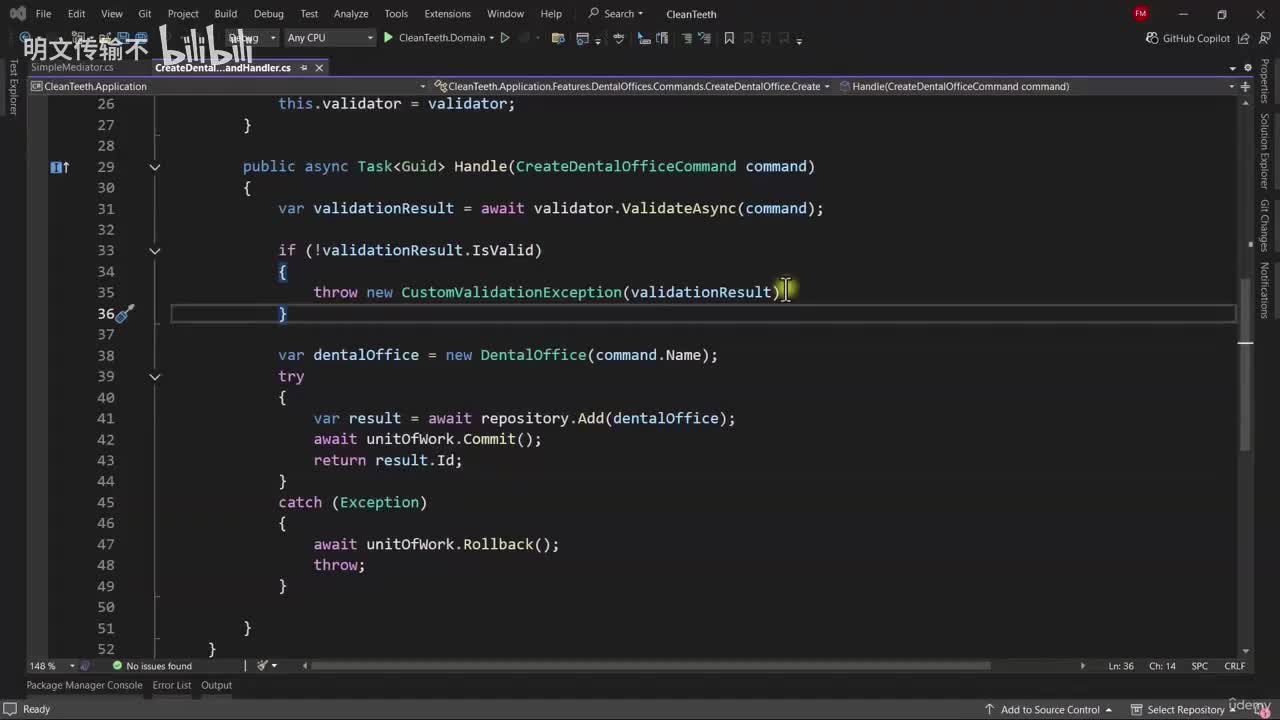The height and width of the screenshot is (720, 1280).
Task: Open the tab list overflow arrow
Action: [x=1232, y=68]
